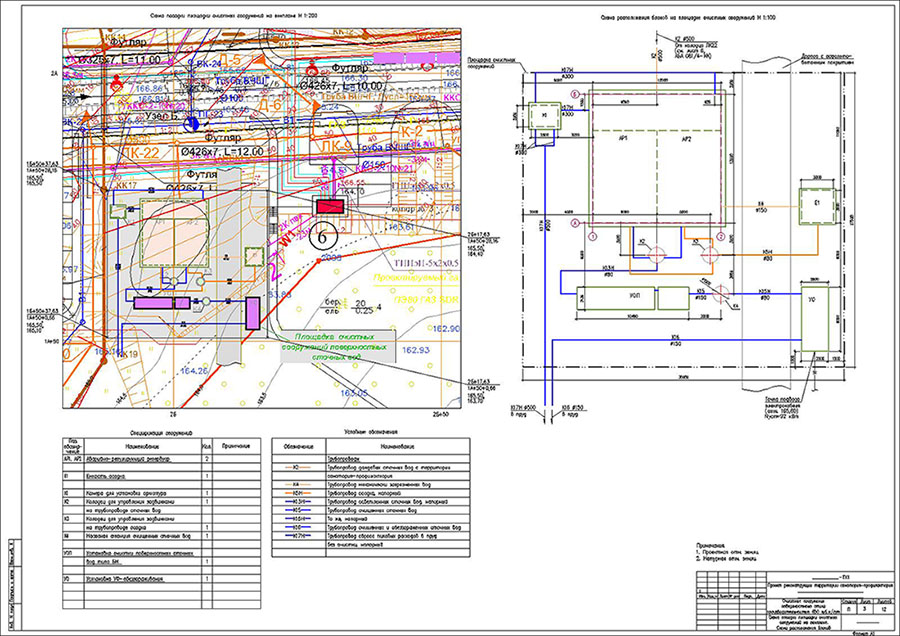Click the АР1, АР2 row in specification table
This screenshot has width=900, height=636.
point(161,459)
